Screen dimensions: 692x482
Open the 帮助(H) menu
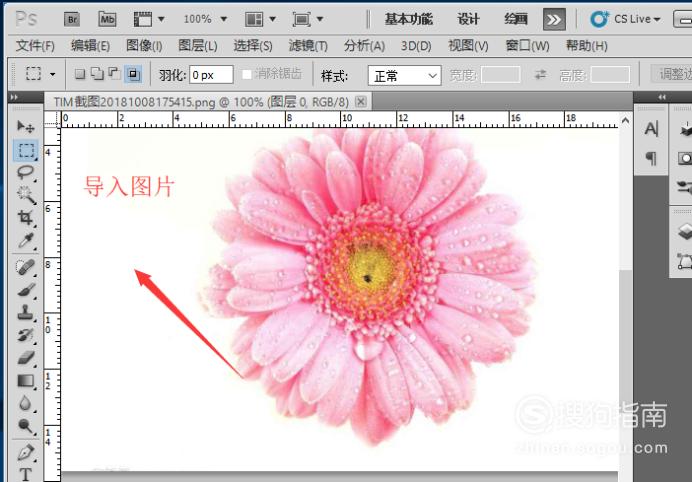587,46
